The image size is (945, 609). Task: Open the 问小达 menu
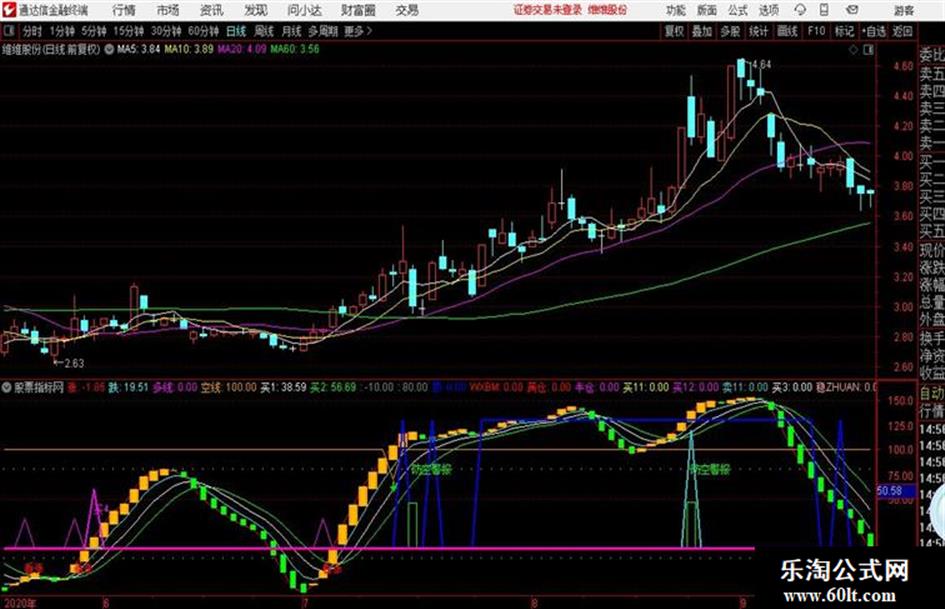pyautogui.click(x=304, y=10)
